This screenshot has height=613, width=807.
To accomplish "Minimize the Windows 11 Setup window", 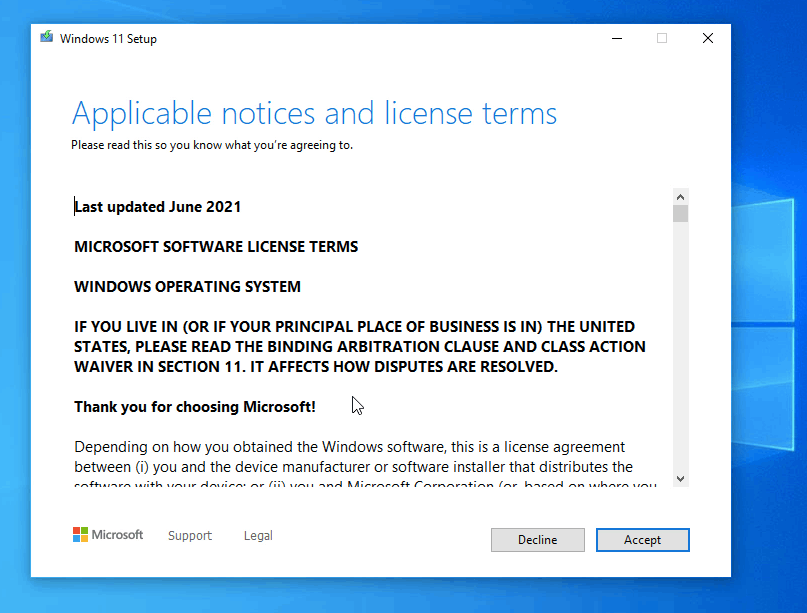I will 617,38.
